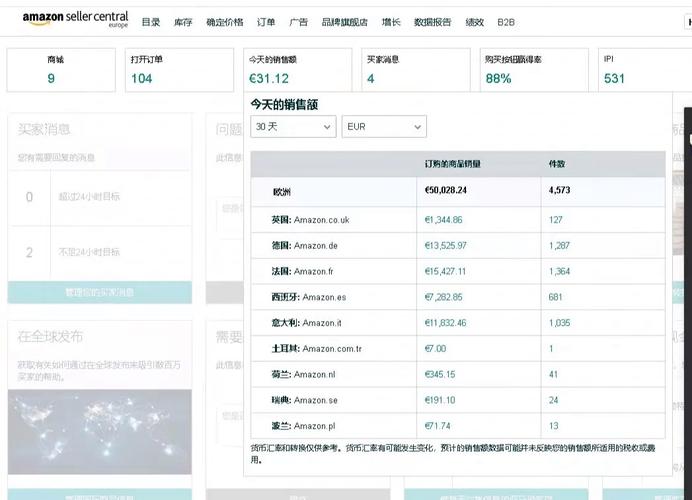Open the 确定价格 menu

coord(225,22)
